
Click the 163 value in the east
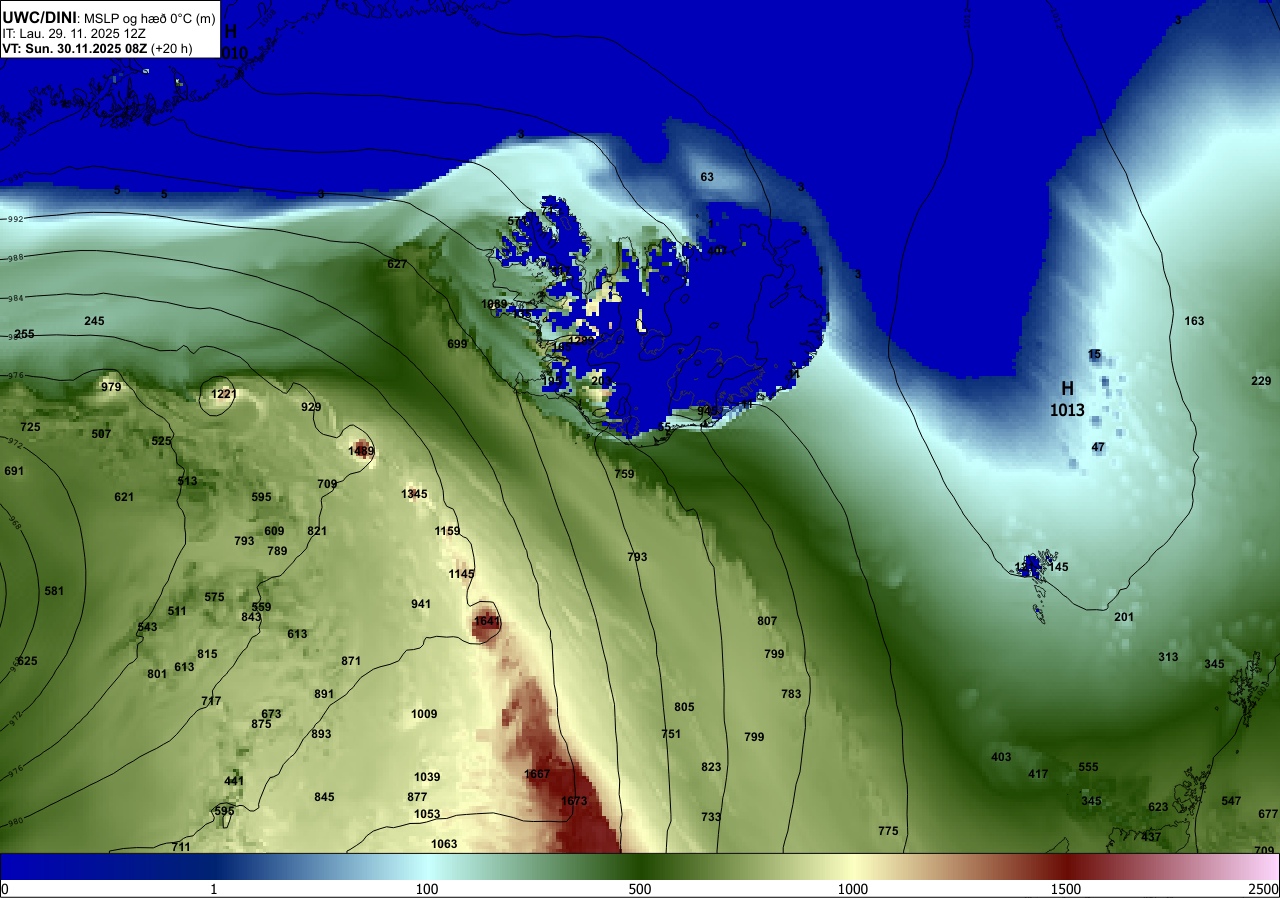click(x=1194, y=321)
